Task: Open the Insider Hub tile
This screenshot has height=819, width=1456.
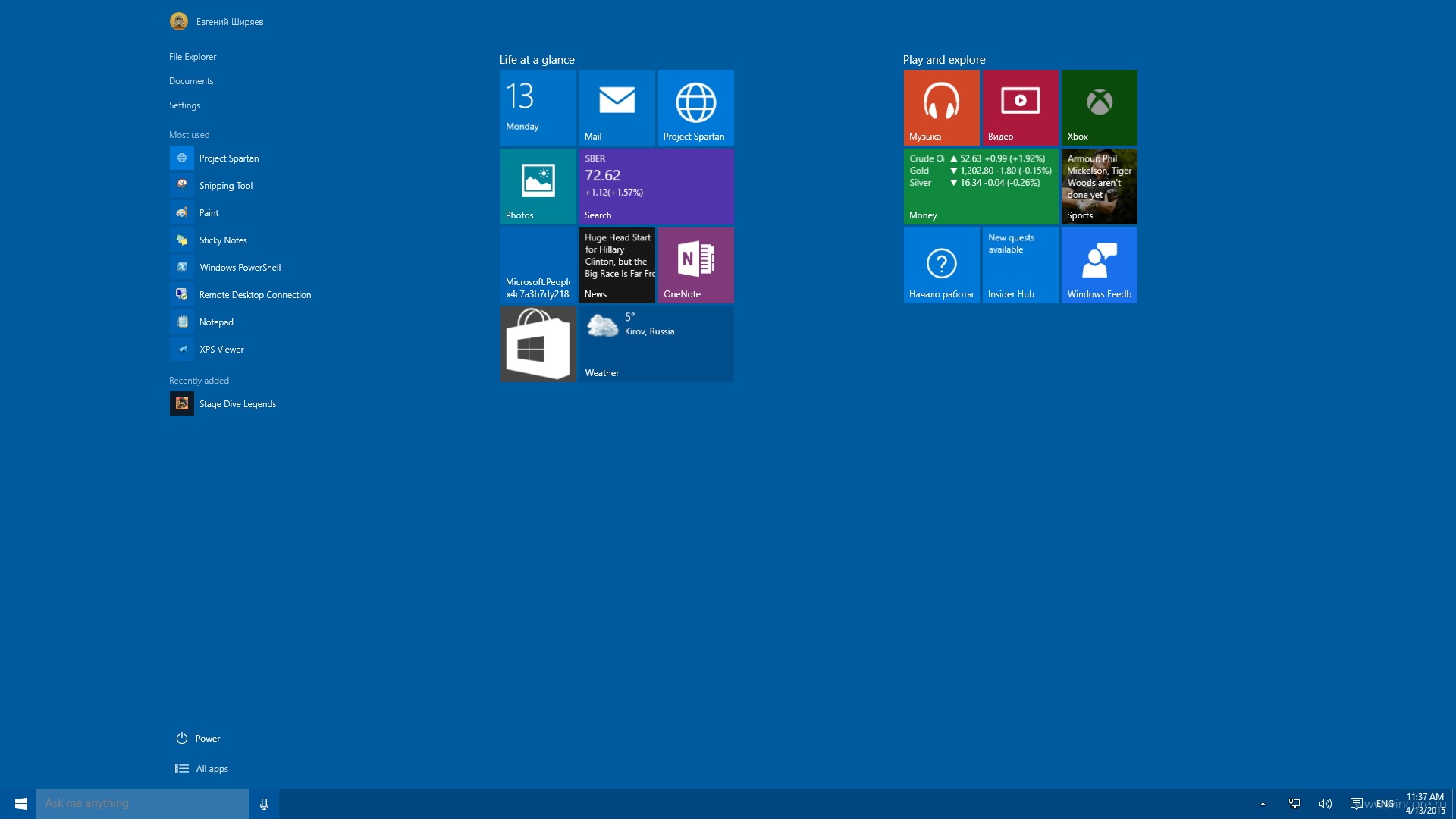Action: [x=1020, y=265]
